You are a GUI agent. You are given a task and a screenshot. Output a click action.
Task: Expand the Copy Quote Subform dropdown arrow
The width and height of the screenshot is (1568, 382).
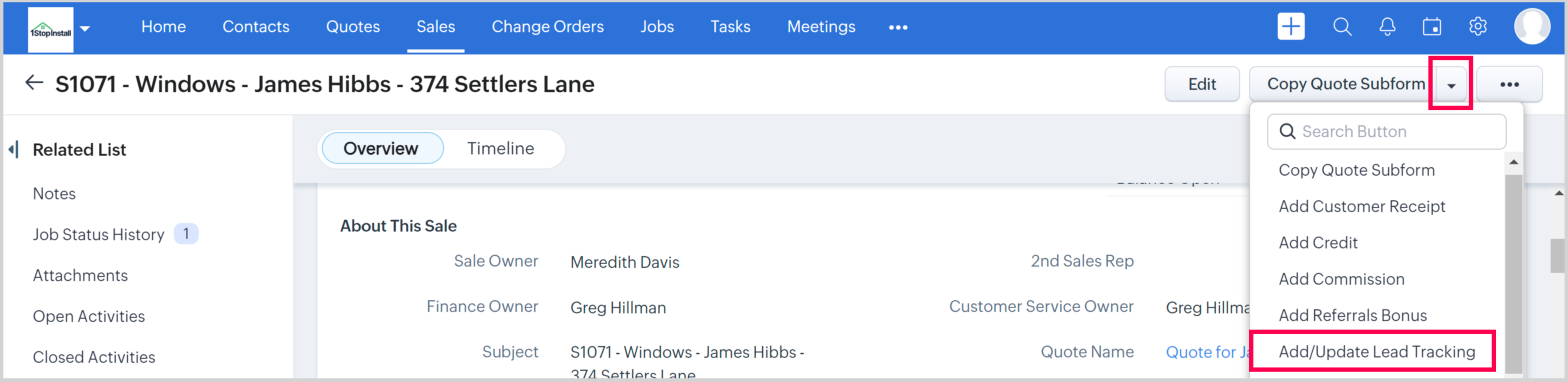1451,84
